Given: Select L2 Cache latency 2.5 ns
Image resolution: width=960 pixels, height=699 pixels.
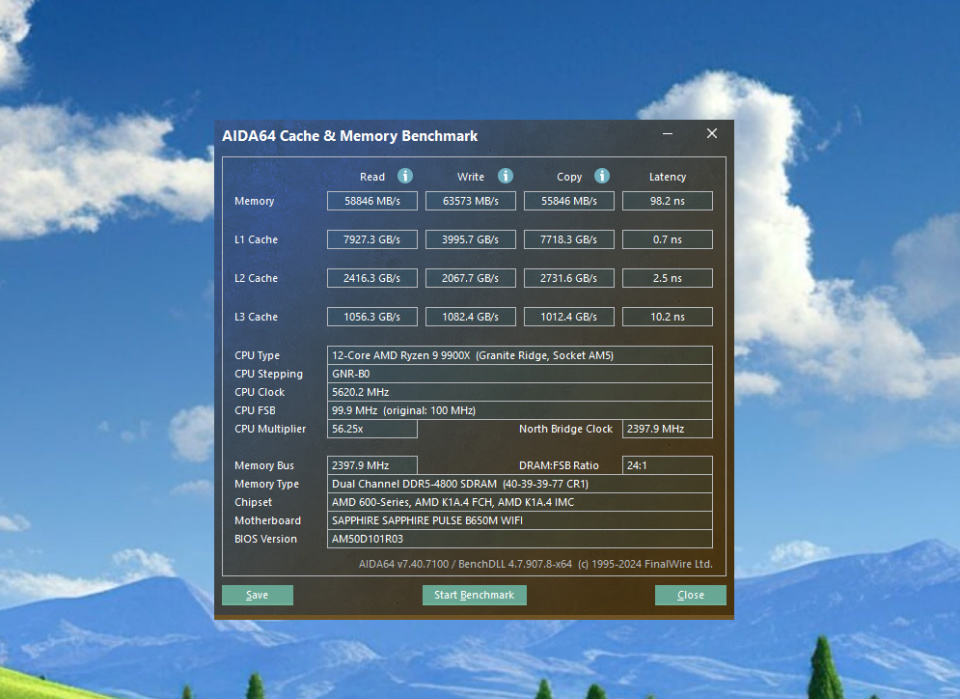Looking at the screenshot, I should pyautogui.click(x=667, y=278).
